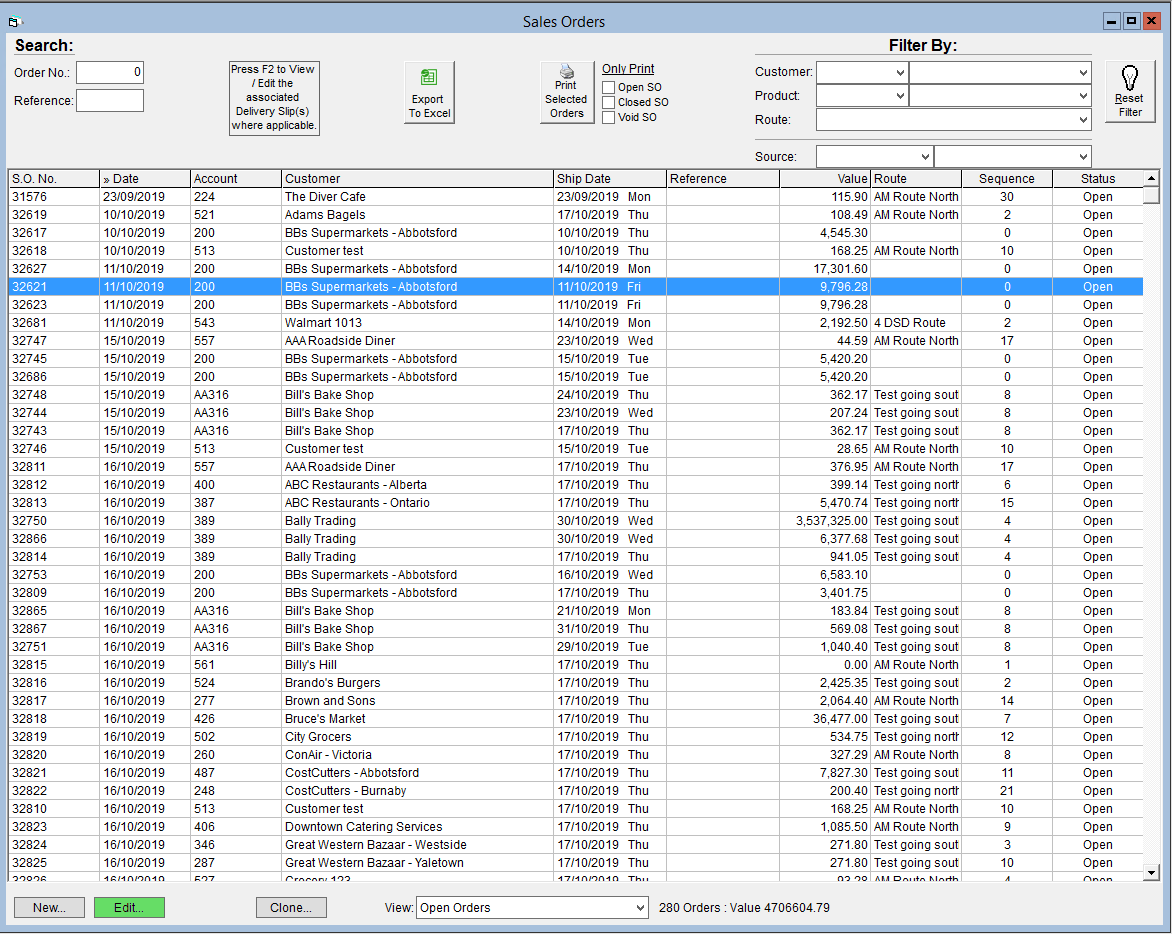Sort by the Route column header
Image resolution: width=1173 pixels, height=935 pixels.
pyautogui.click(x=916, y=179)
